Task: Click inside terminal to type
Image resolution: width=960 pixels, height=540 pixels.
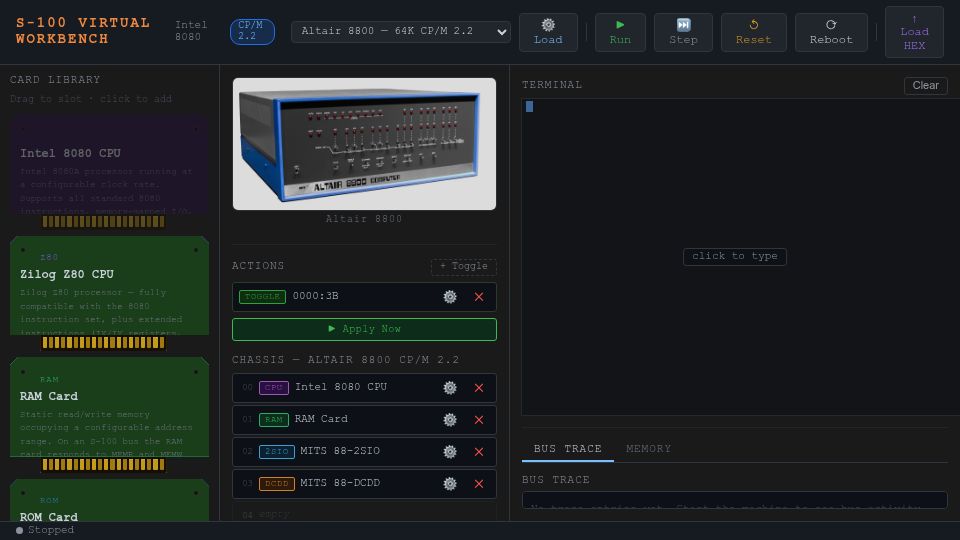Action: (x=735, y=257)
